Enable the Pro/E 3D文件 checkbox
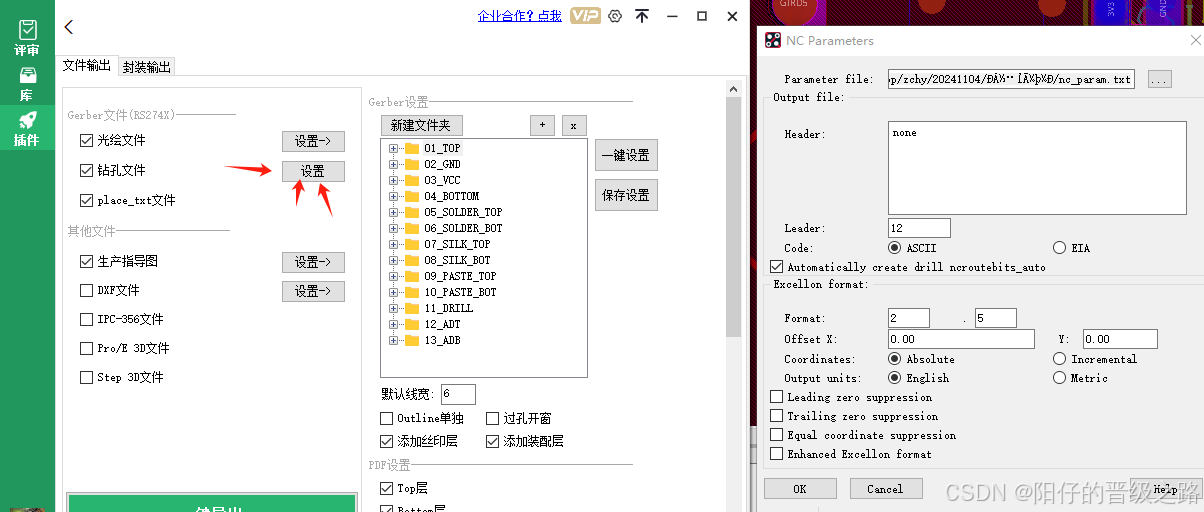Image resolution: width=1204 pixels, height=512 pixels. click(x=86, y=348)
